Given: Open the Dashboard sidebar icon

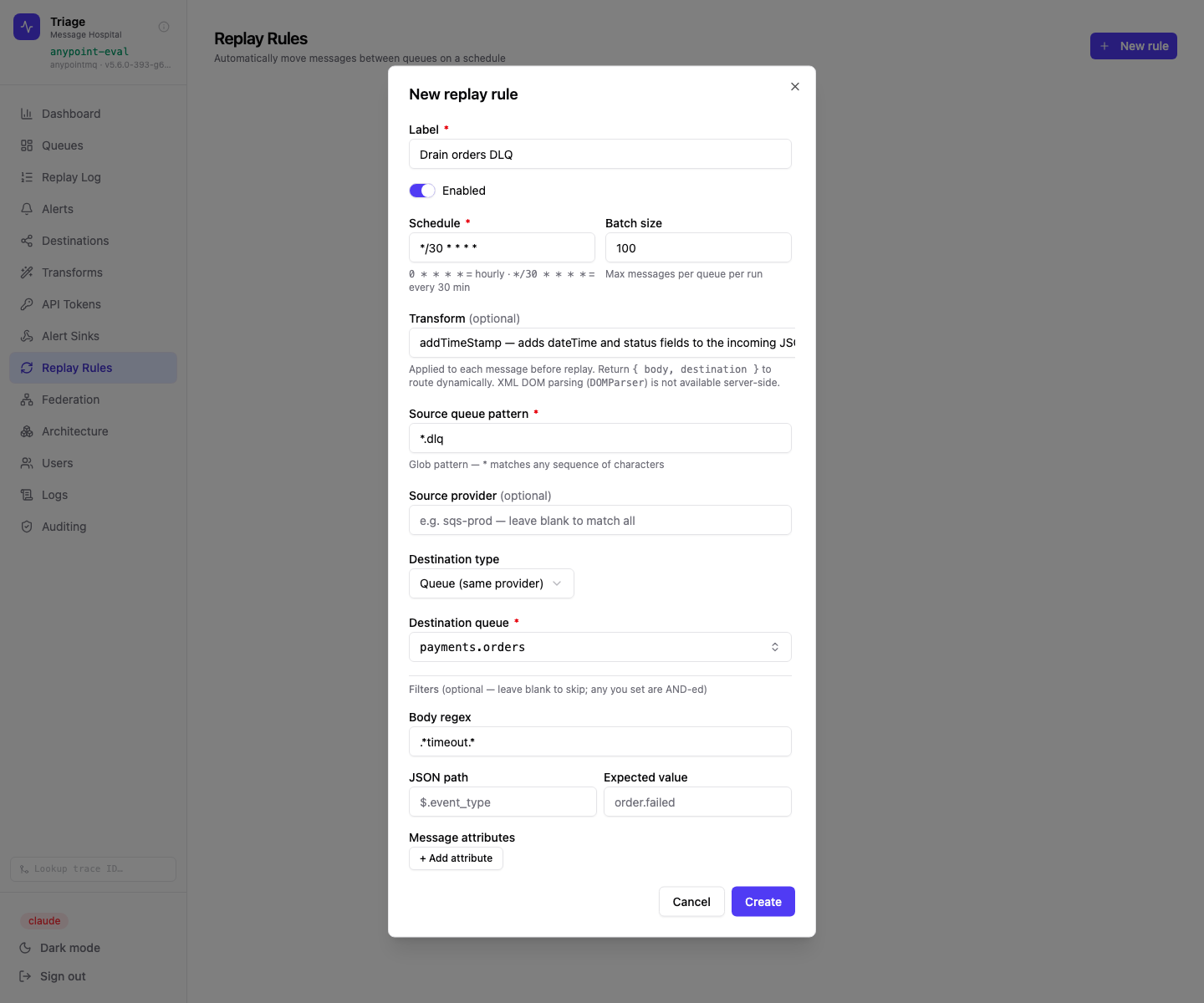Looking at the screenshot, I should pos(27,114).
